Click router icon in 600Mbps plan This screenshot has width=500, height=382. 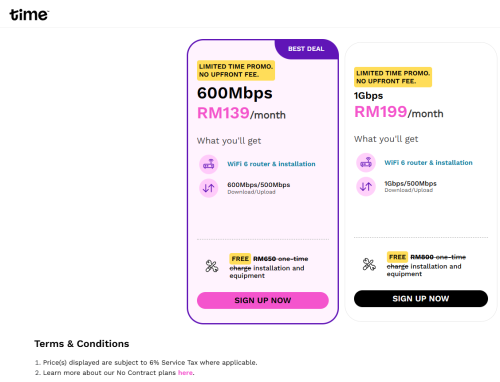pyautogui.click(x=209, y=164)
